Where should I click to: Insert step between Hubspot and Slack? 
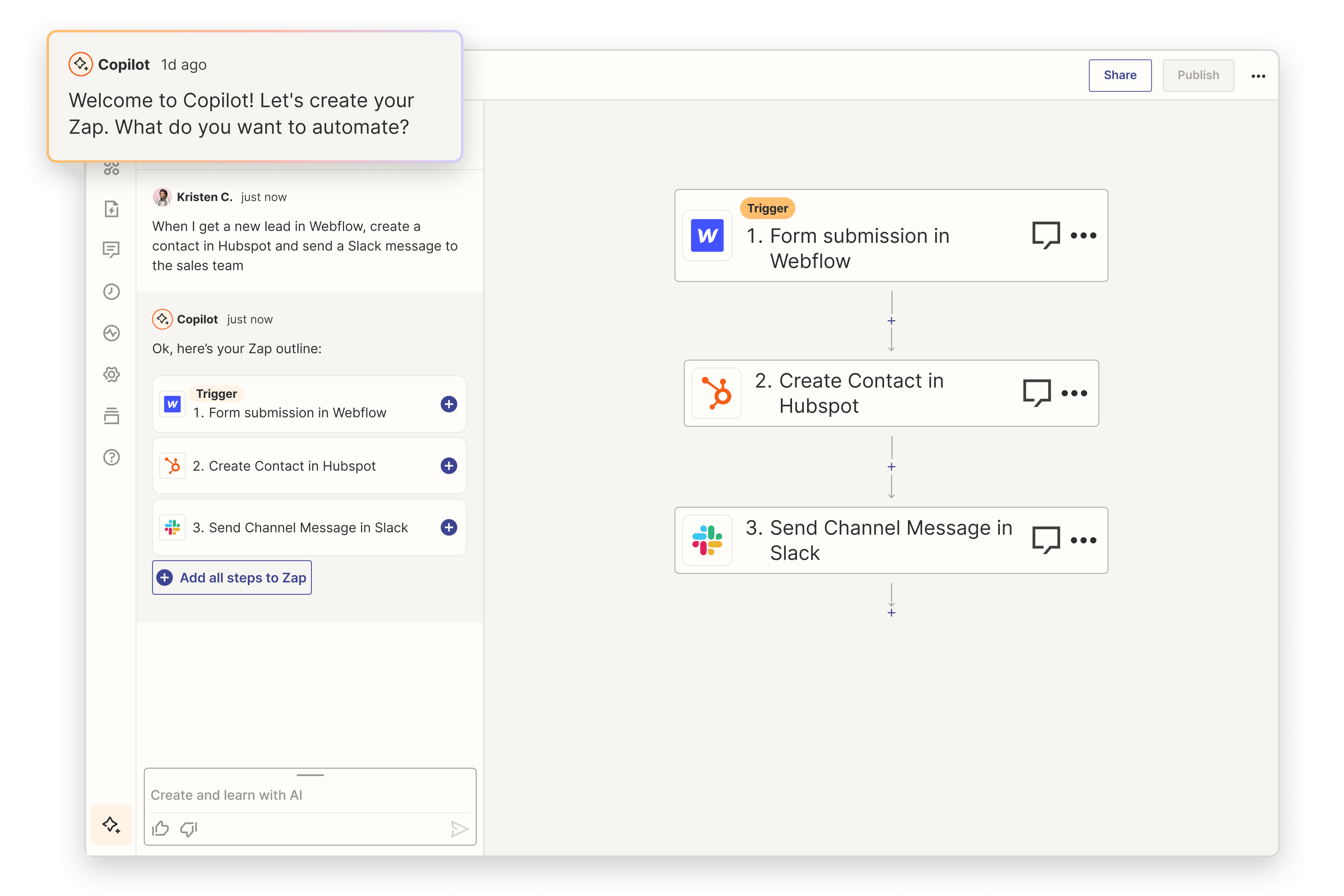(891, 467)
